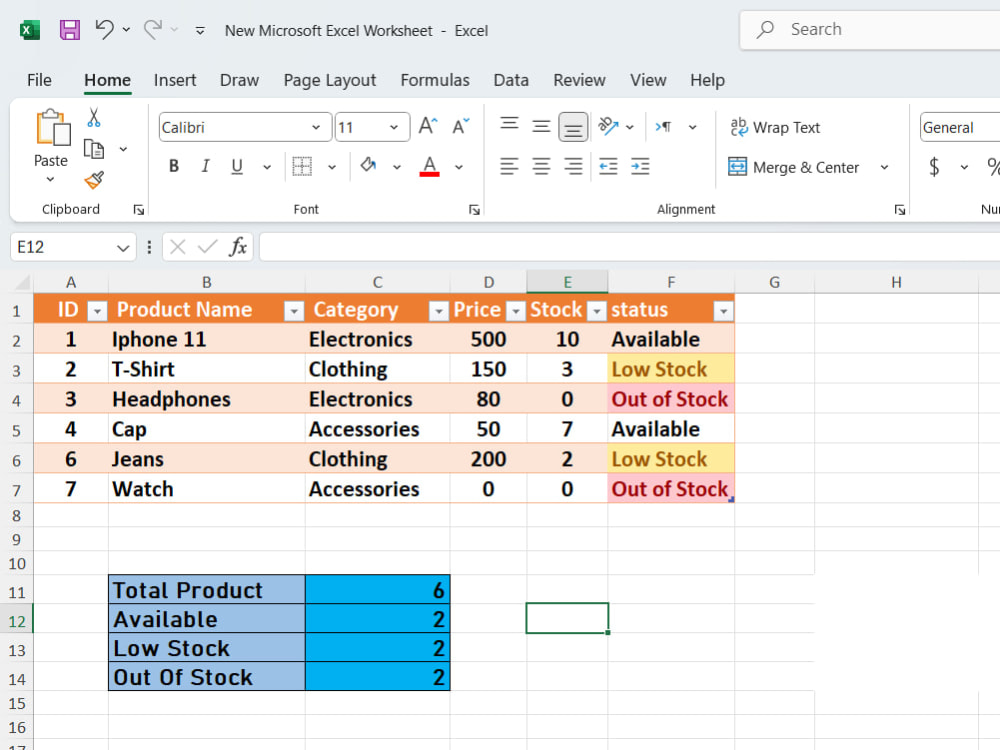Open Number Format General box

pos(960,128)
